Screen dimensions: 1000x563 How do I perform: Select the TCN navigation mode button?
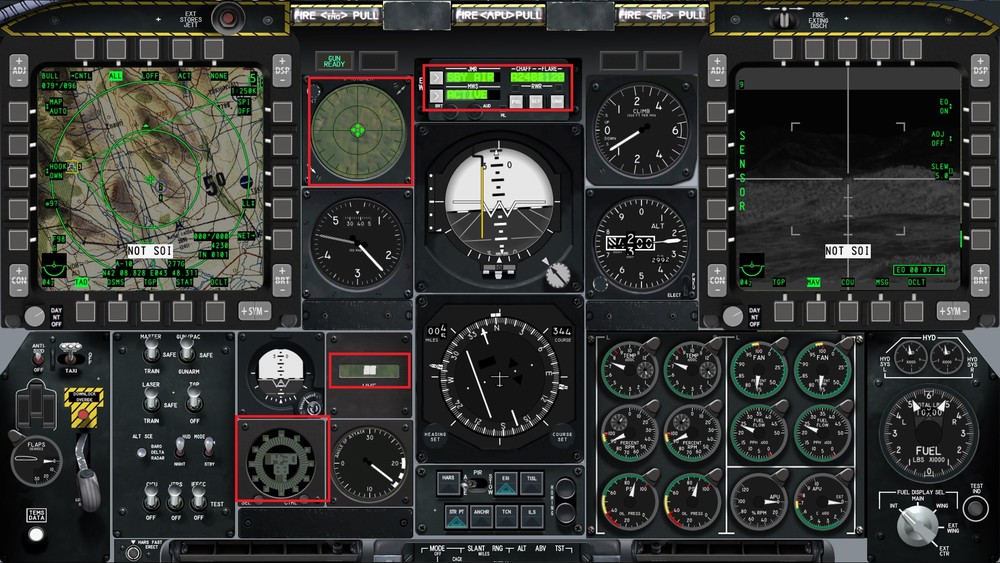pyautogui.click(x=506, y=516)
